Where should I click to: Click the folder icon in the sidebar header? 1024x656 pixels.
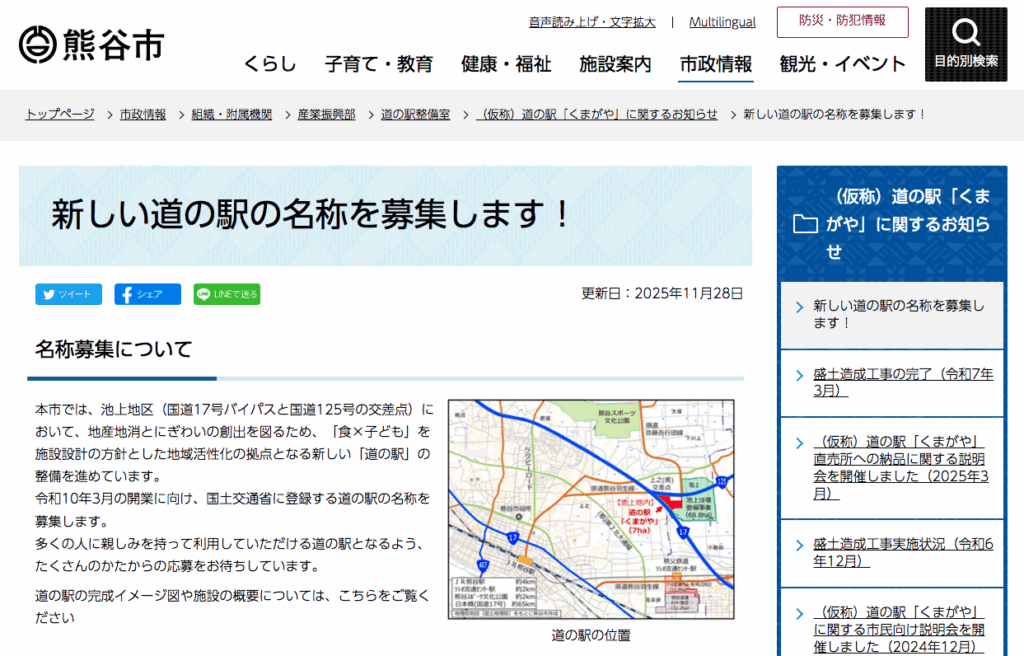(x=805, y=224)
